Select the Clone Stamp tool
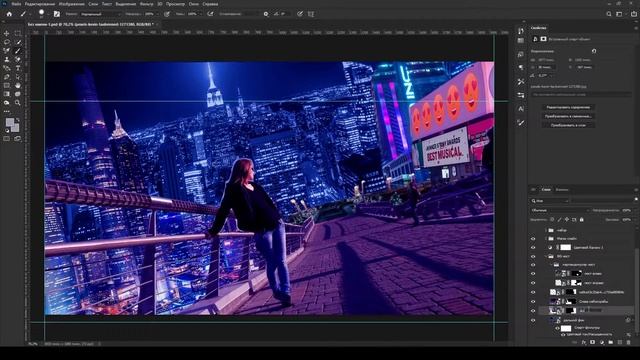Image resolution: width=640 pixels, height=360 pixels. [7, 59]
